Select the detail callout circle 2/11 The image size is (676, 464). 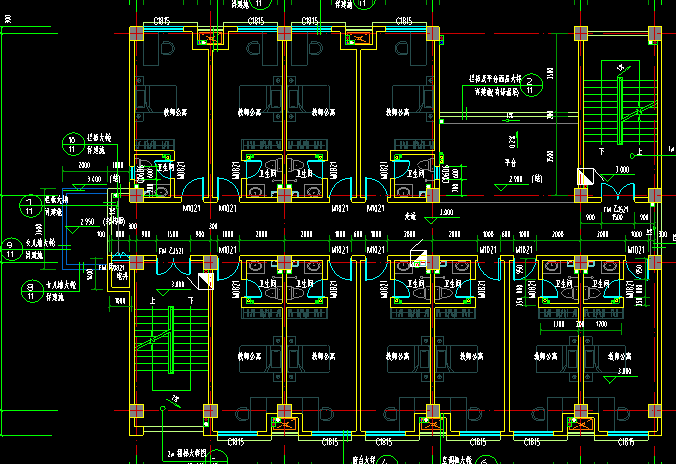coord(531,85)
